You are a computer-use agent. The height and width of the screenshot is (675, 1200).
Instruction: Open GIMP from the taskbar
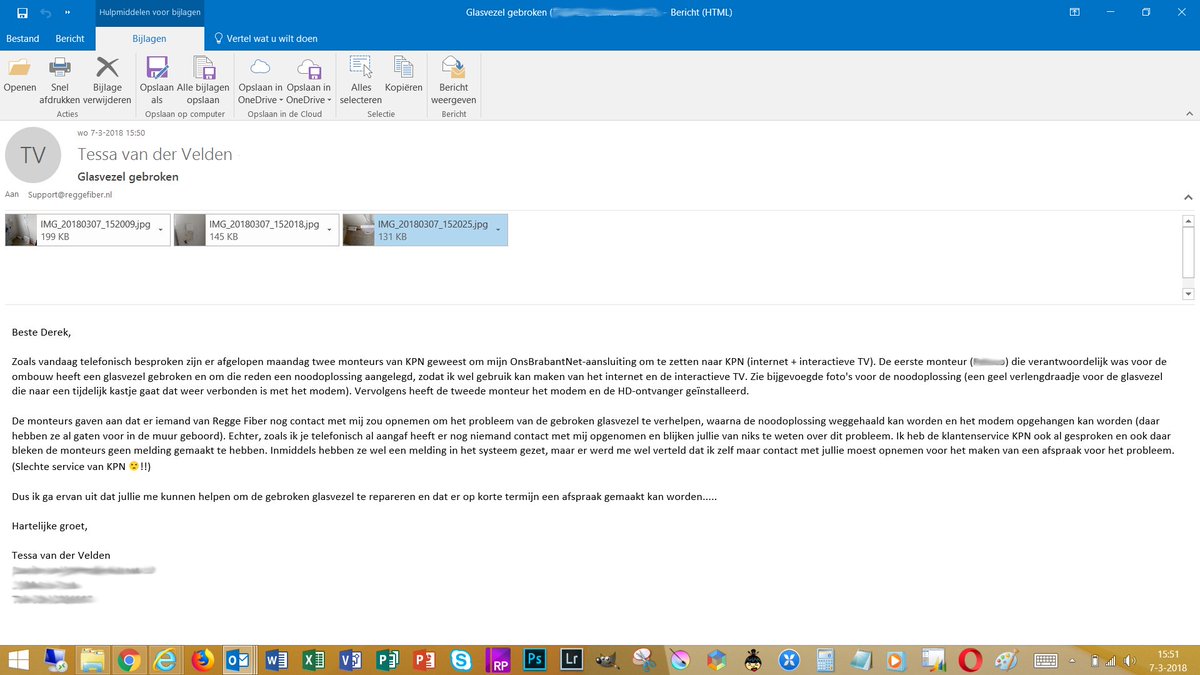click(x=608, y=659)
